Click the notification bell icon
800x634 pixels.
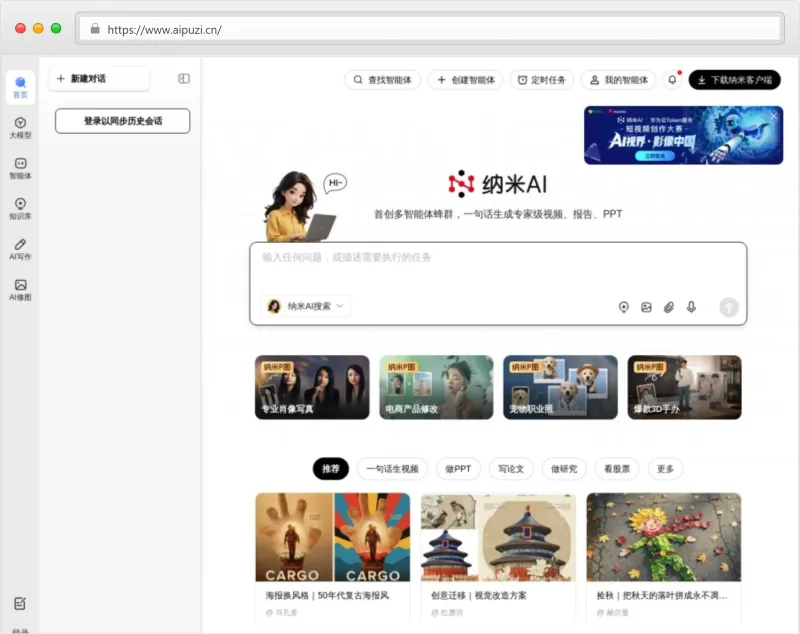point(672,80)
